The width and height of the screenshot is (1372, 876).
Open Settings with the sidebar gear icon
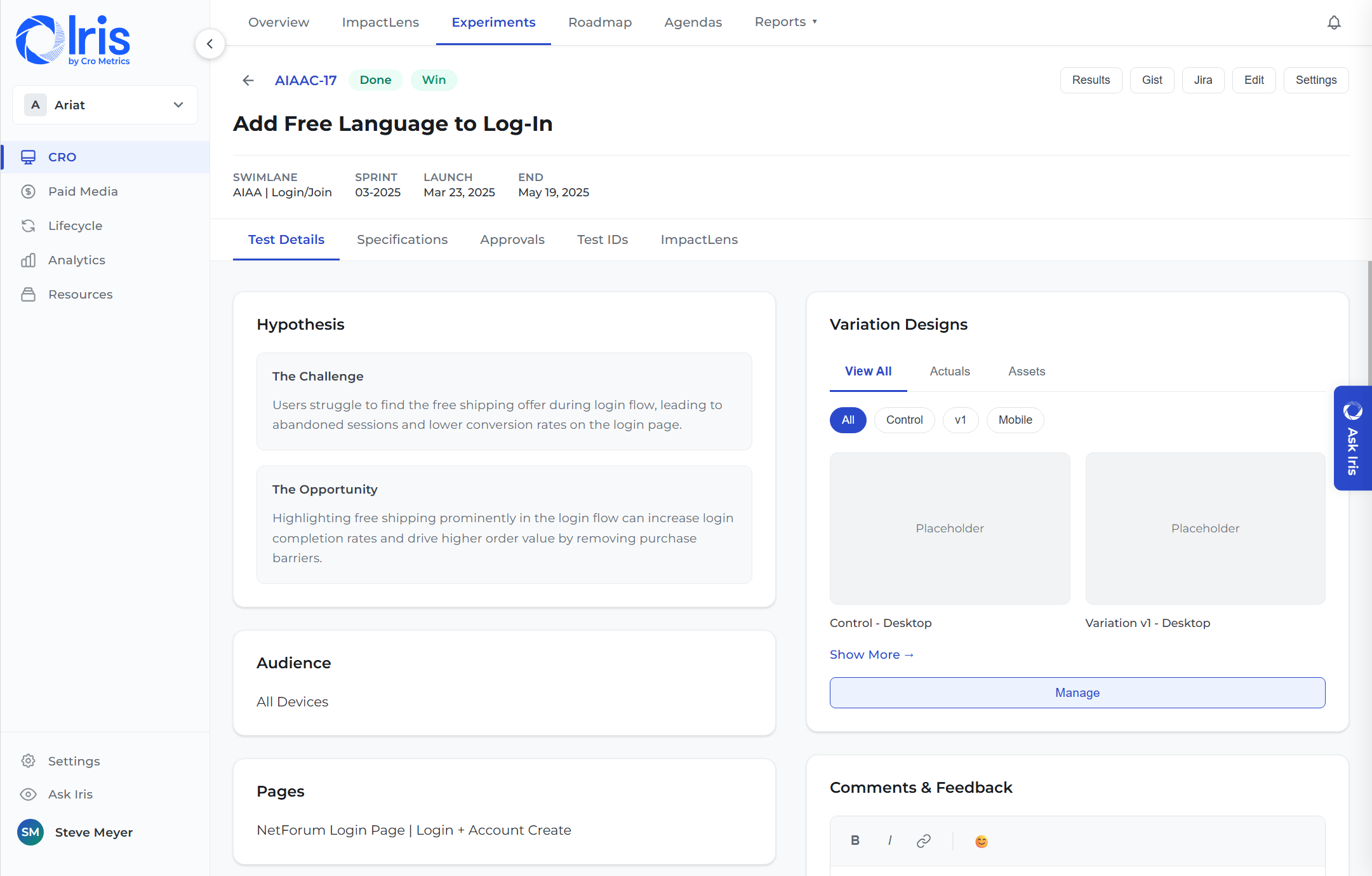coord(29,760)
